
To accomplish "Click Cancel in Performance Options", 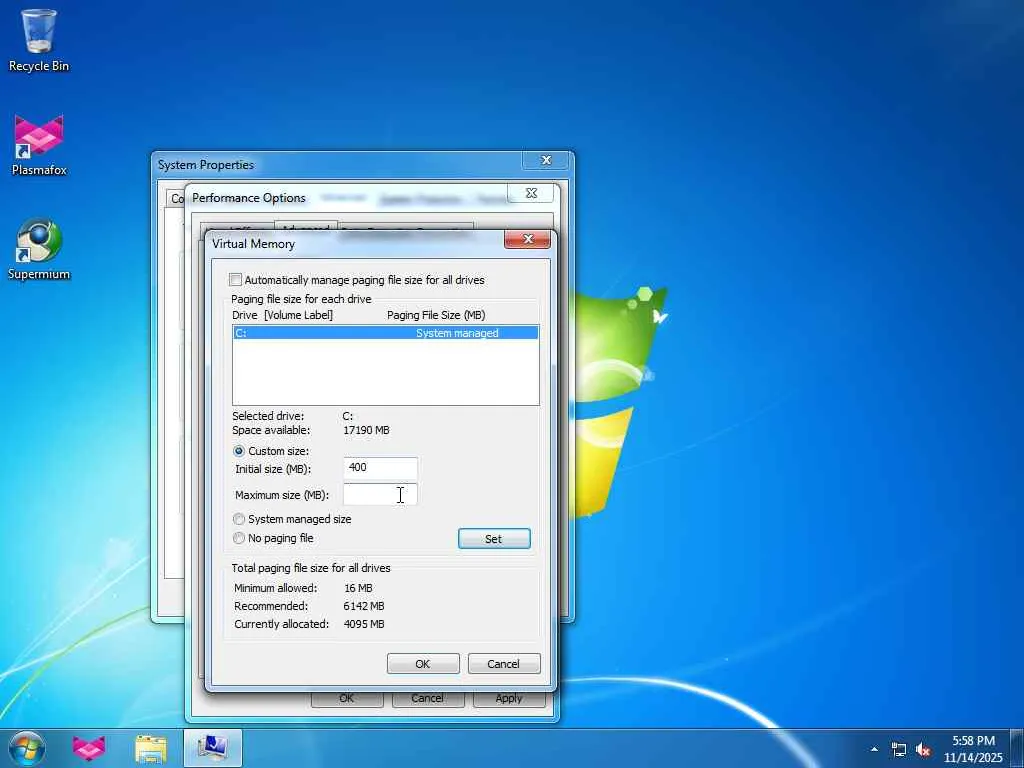I will 428,698.
